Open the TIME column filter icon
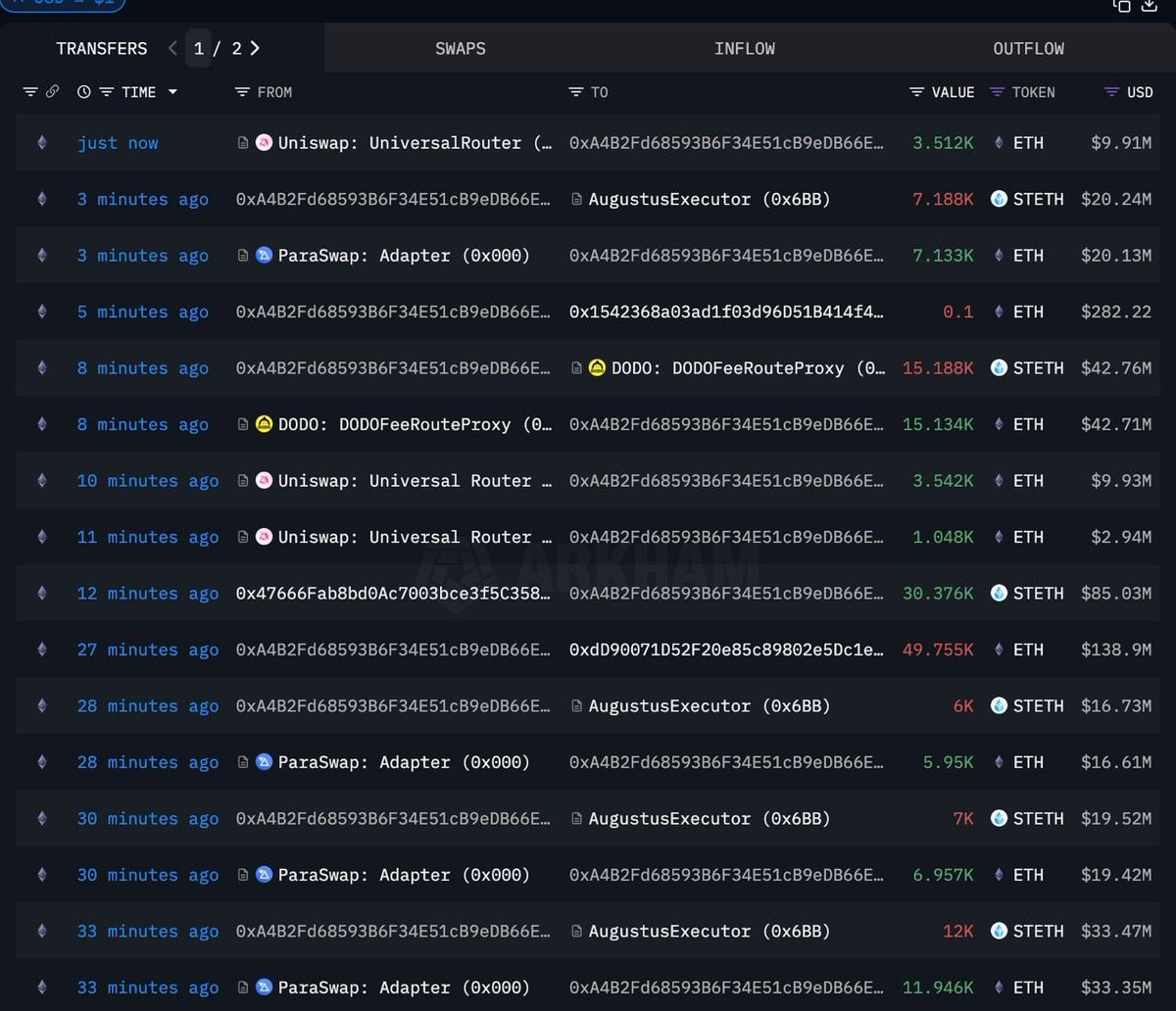 pyautogui.click(x=106, y=92)
